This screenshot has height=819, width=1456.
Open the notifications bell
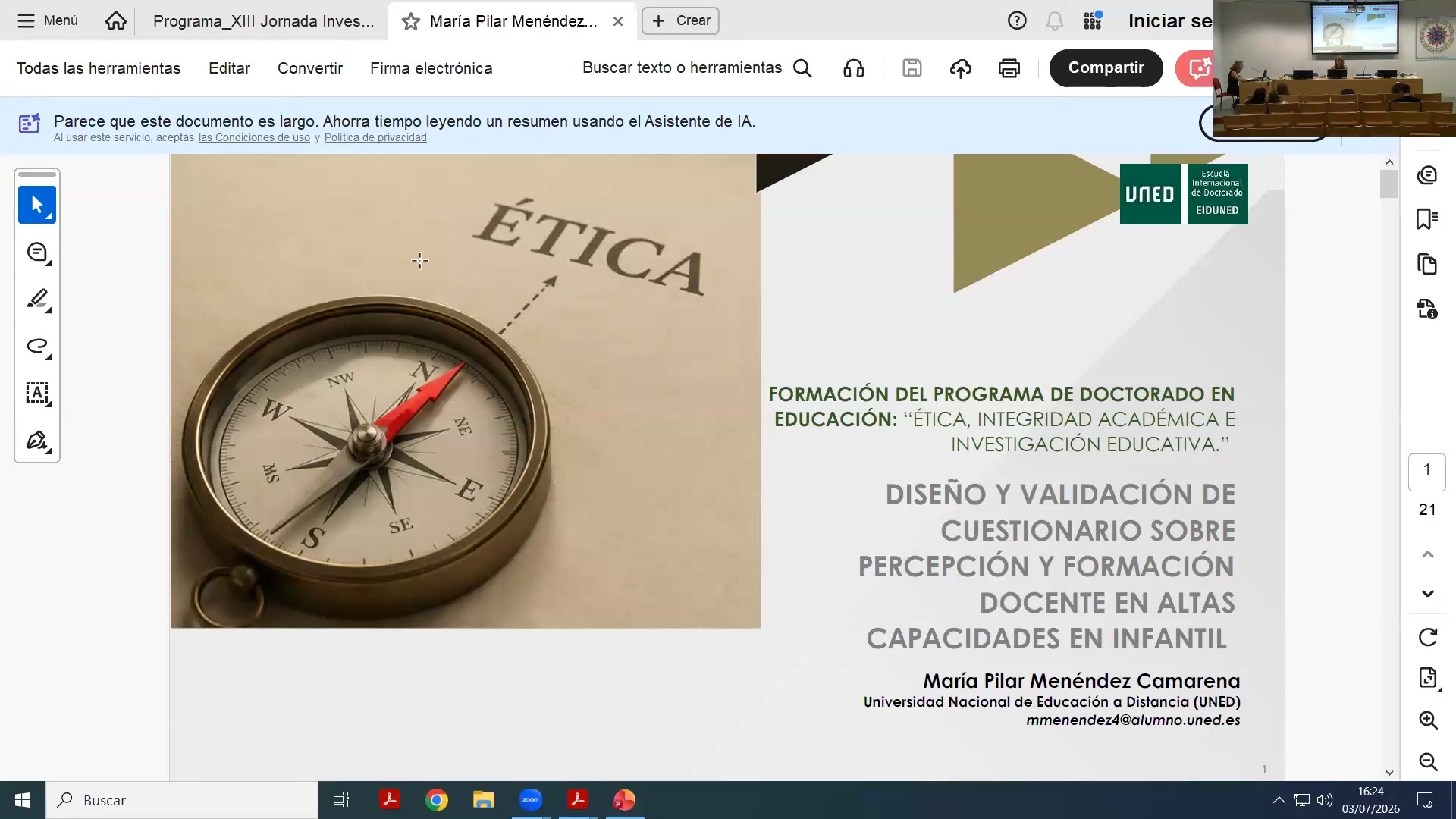(x=1054, y=20)
